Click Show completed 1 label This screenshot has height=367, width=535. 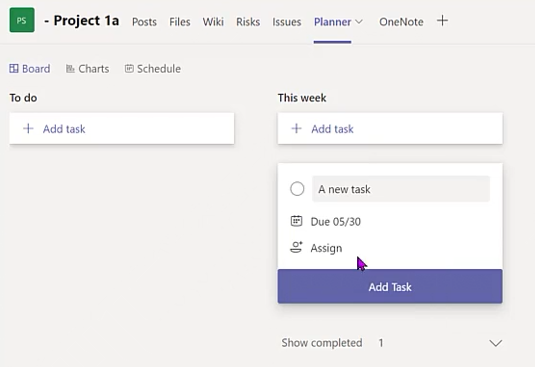tap(332, 343)
